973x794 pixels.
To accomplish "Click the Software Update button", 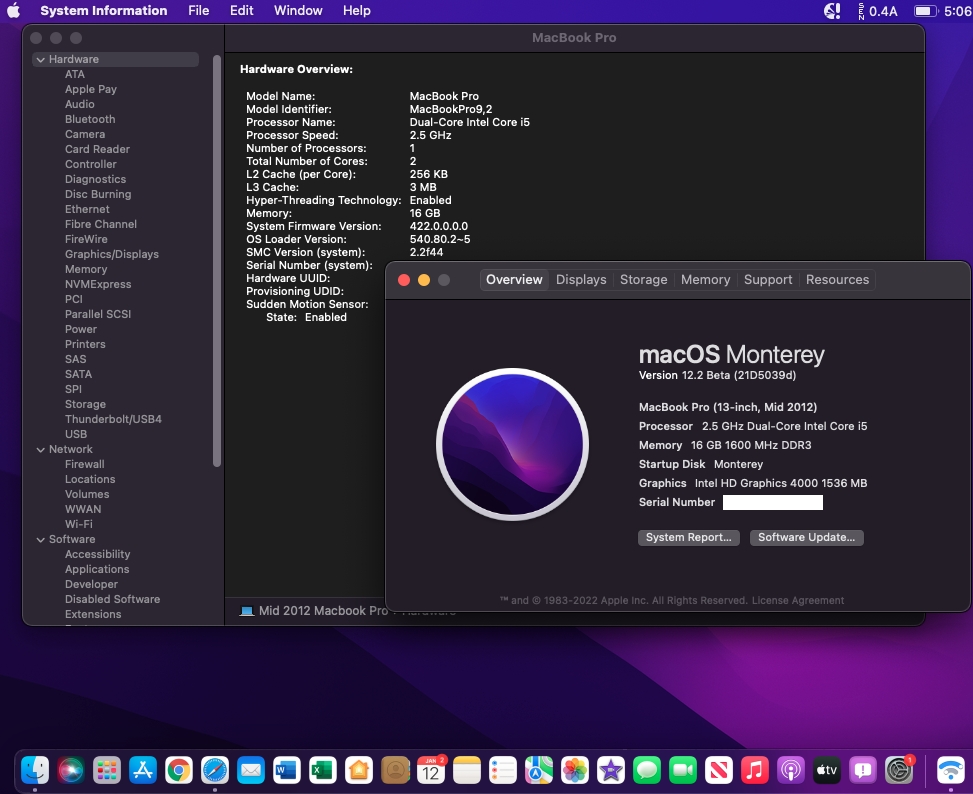I will pyautogui.click(x=806, y=538).
